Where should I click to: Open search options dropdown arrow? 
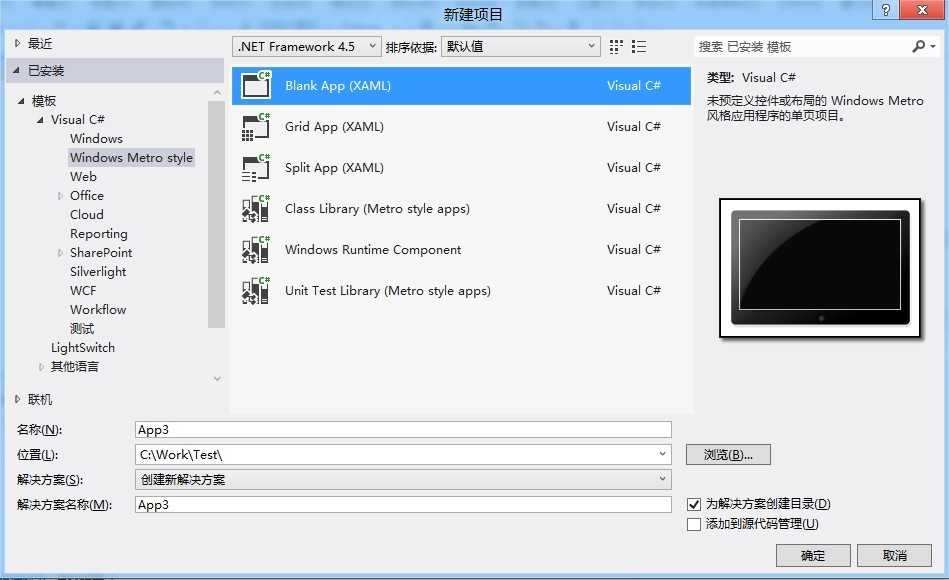coord(933,46)
